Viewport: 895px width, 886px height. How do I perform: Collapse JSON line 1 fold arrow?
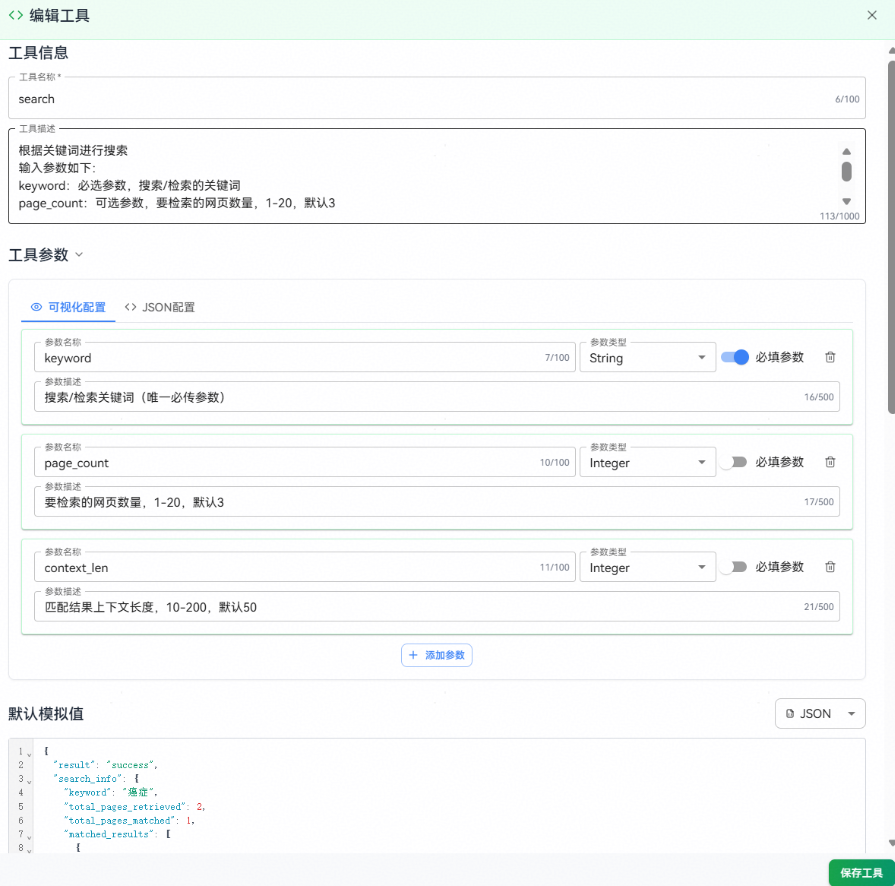coord(28,752)
